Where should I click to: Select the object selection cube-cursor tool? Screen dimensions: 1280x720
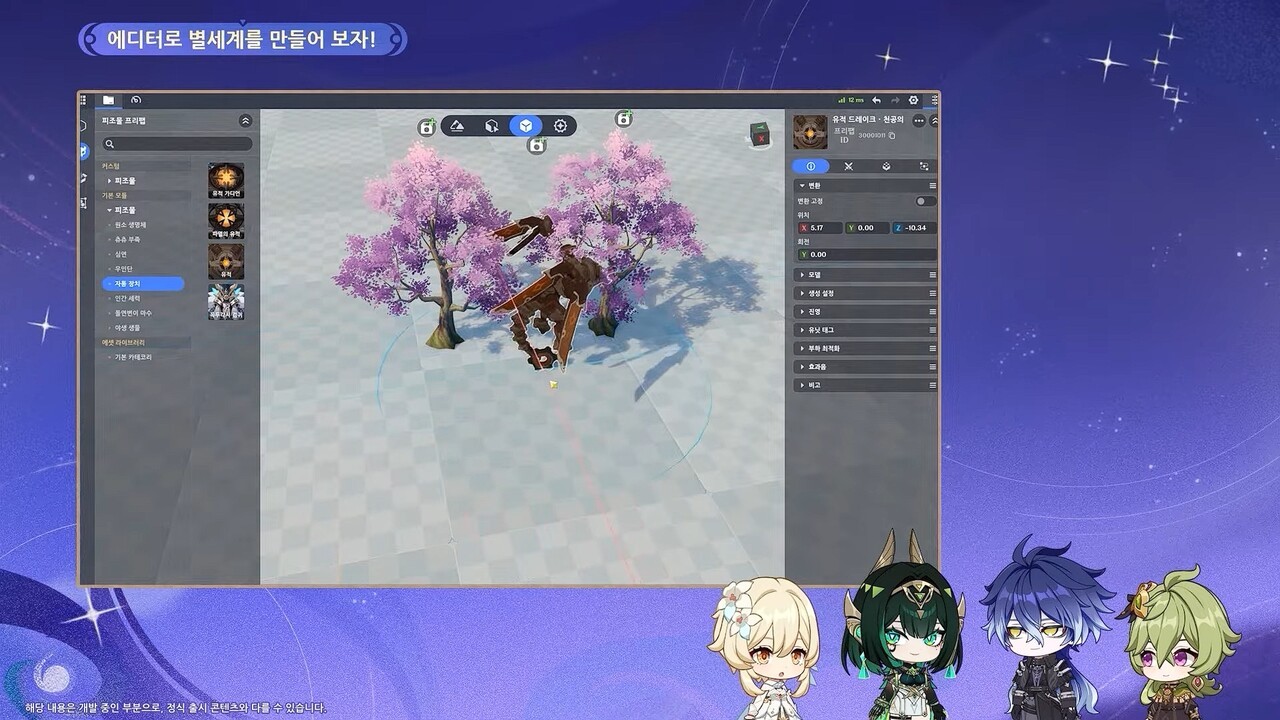tap(491, 126)
